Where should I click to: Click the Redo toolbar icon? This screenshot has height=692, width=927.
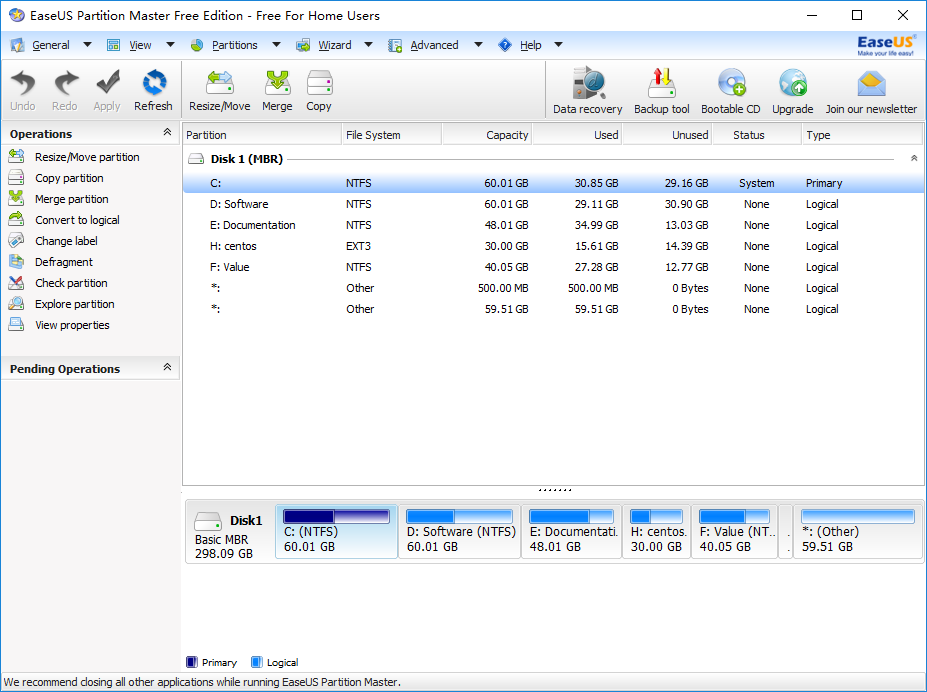tap(65, 83)
